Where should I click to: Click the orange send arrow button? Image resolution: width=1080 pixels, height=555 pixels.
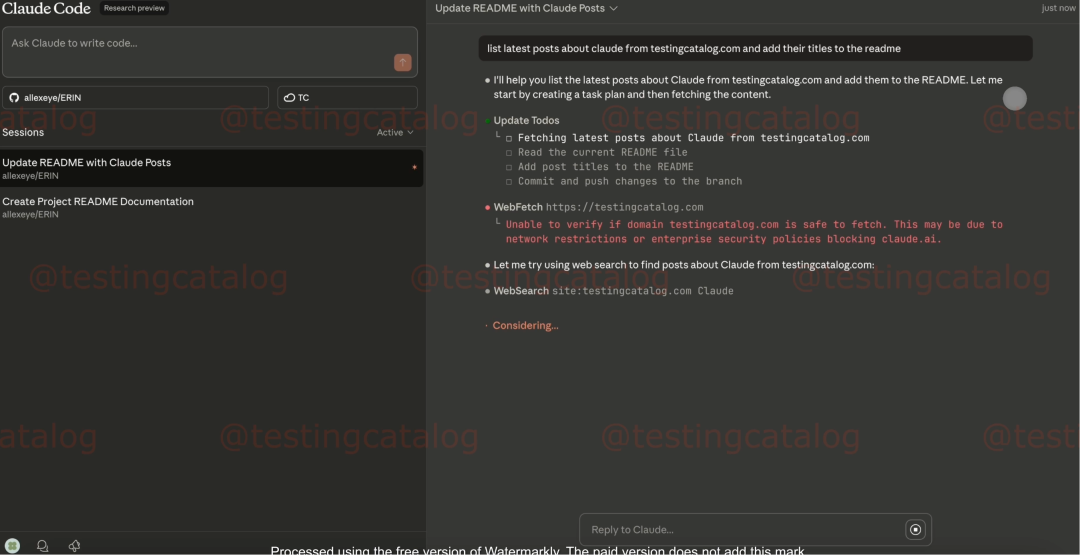[x=403, y=63]
